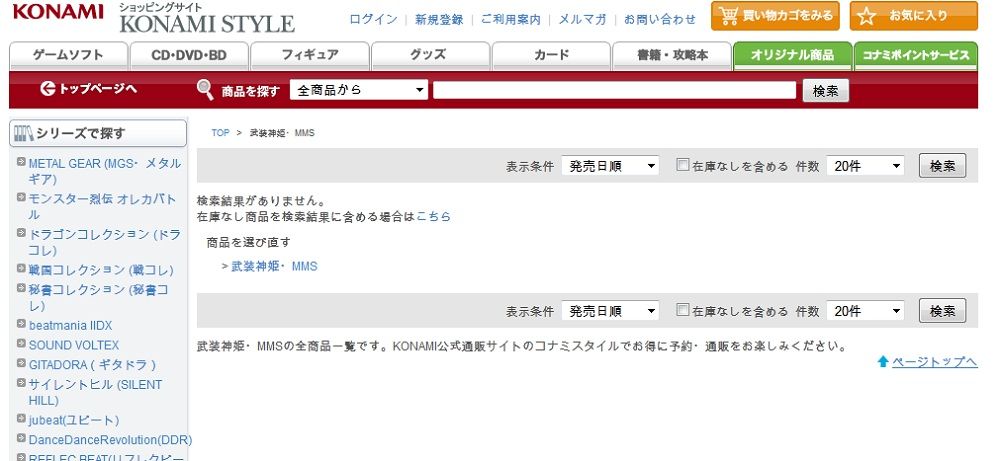Open lower 20件 count dropdown
The image size is (1000, 461).
pyautogui.click(x=865, y=311)
